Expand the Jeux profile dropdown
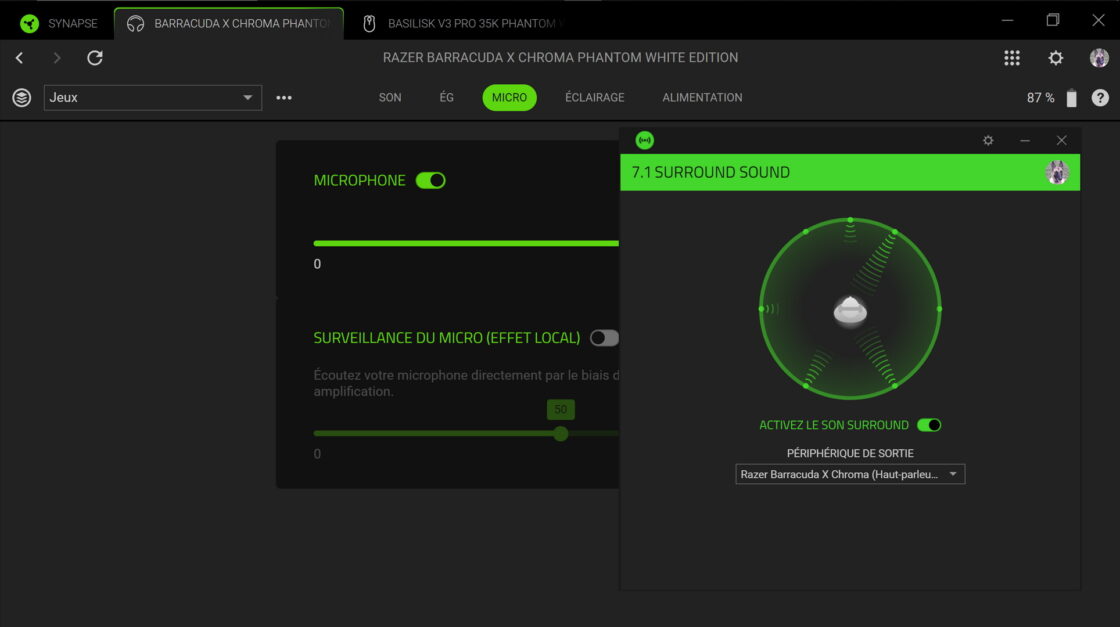1120x627 pixels. coord(153,98)
